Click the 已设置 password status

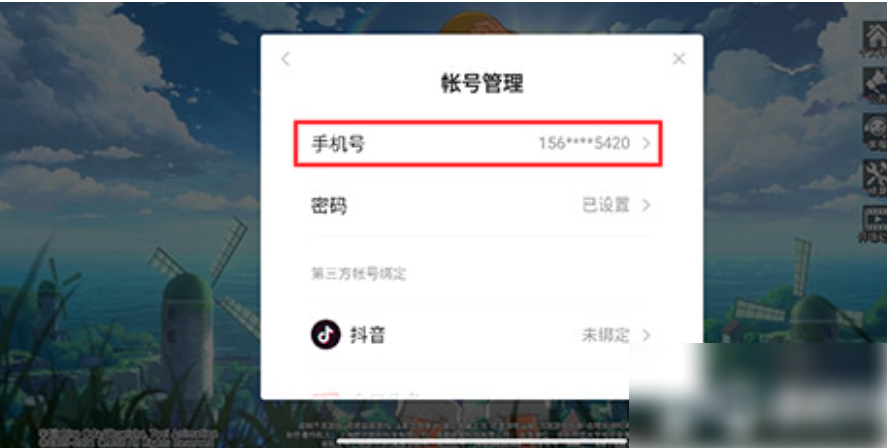tap(606, 205)
